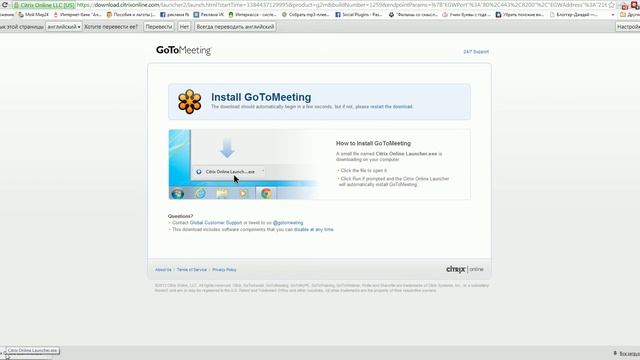Click the browser reload button
This screenshot has width=640, height=360.
pyautogui.click(x=4, y=5)
